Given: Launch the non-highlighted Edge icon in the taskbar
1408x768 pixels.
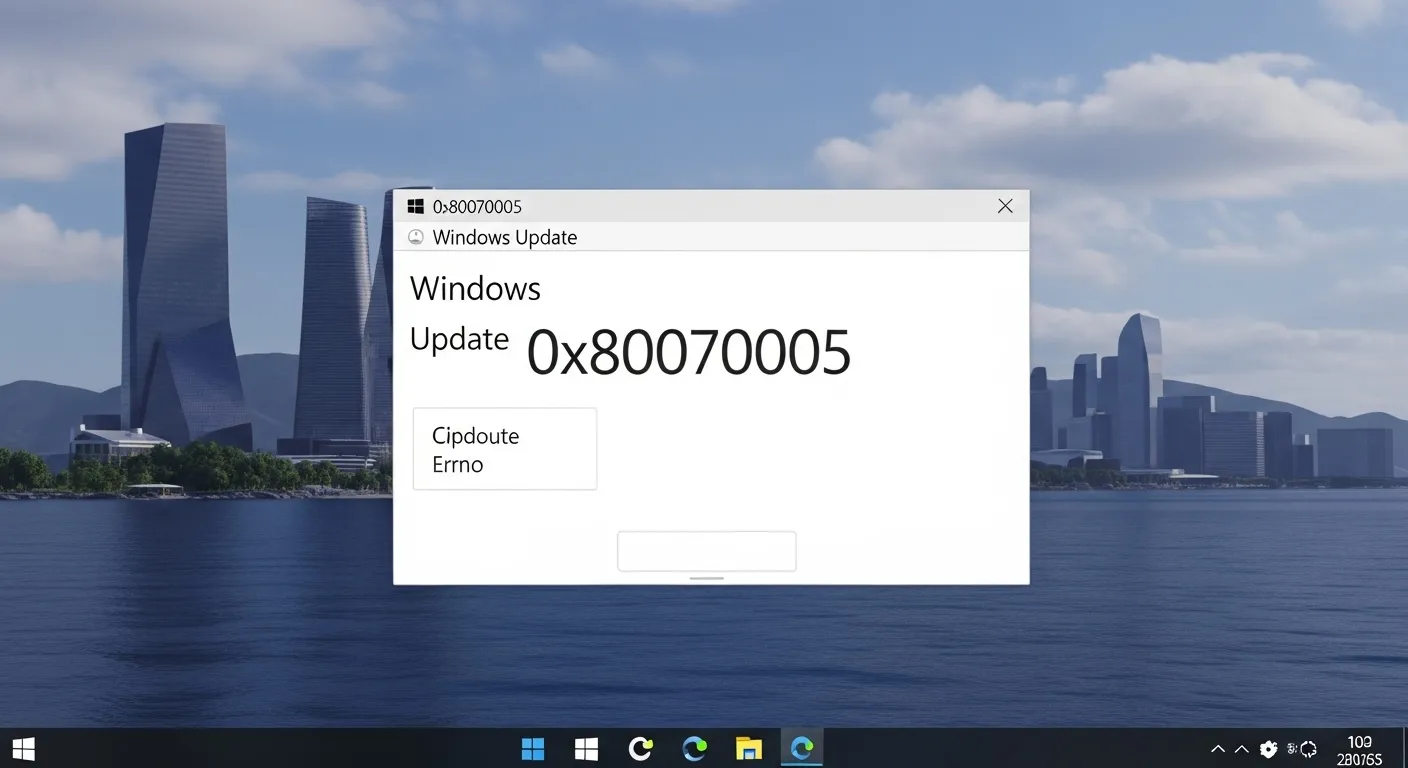Looking at the screenshot, I should (x=694, y=749).
